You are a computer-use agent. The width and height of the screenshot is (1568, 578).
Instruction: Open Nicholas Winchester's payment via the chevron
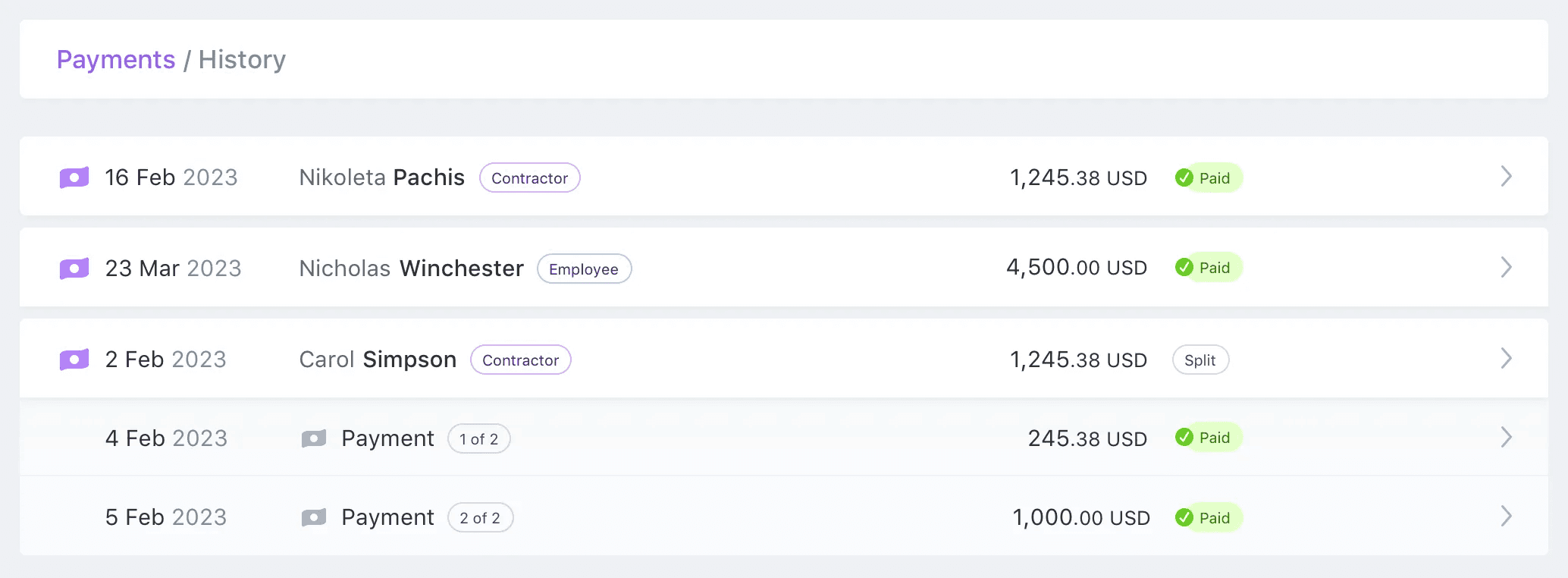point(1507,268)
